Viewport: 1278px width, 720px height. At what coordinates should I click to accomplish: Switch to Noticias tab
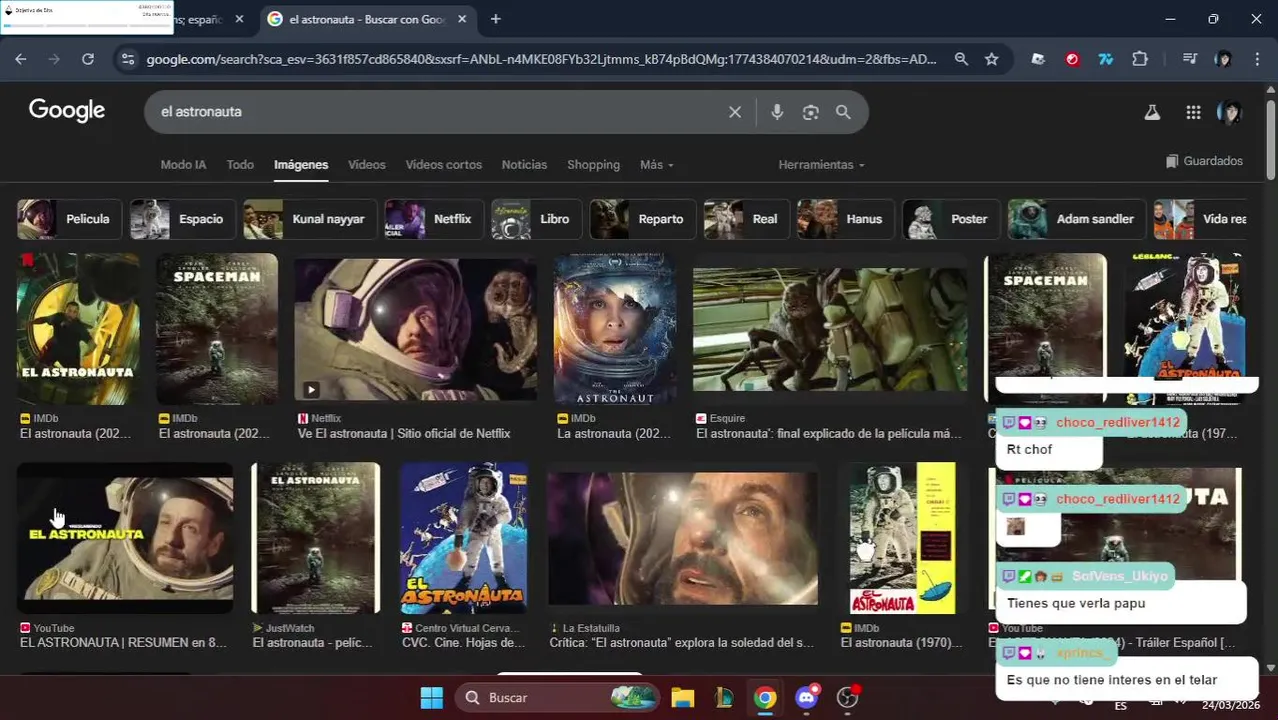(x=524, y=165)
